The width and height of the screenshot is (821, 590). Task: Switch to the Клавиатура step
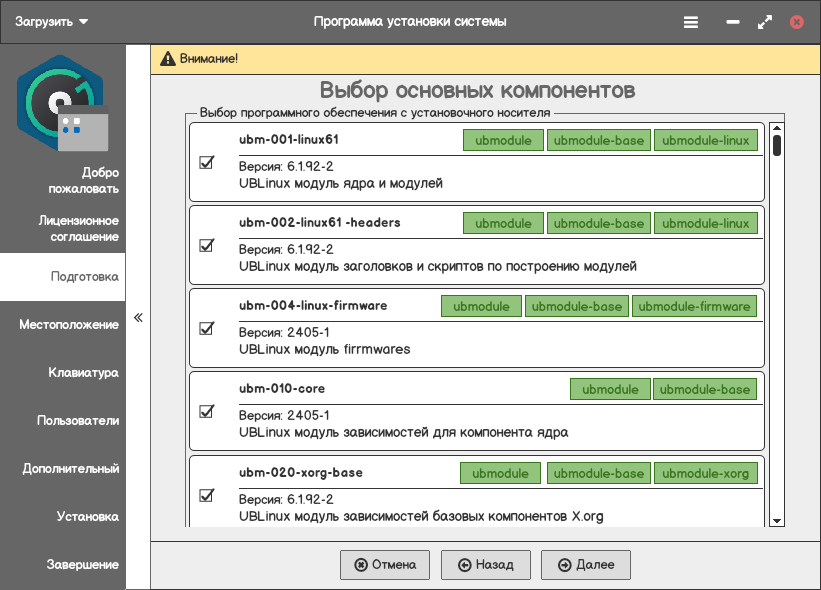click(x=83, y=373)
